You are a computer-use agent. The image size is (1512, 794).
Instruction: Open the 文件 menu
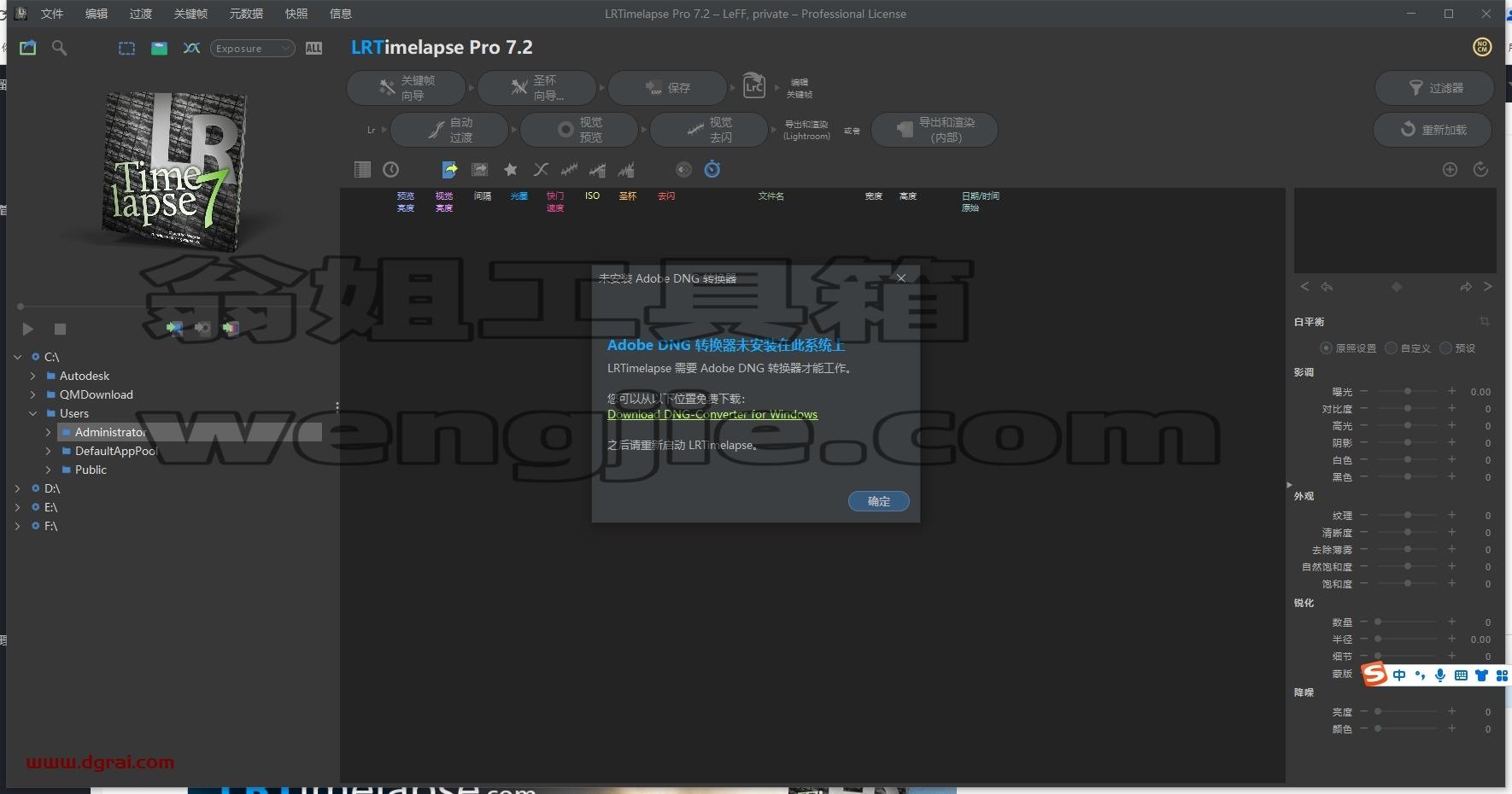point(52,14)
